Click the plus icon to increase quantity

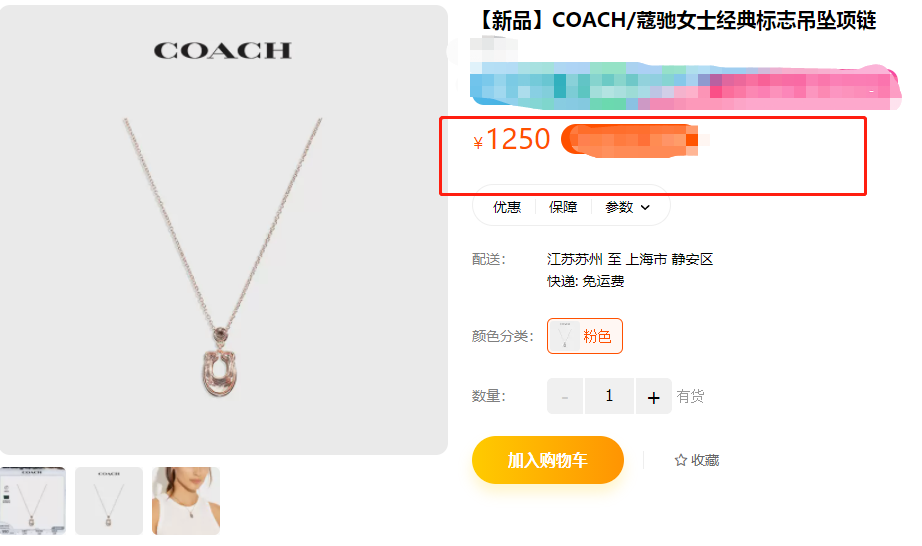653,397
